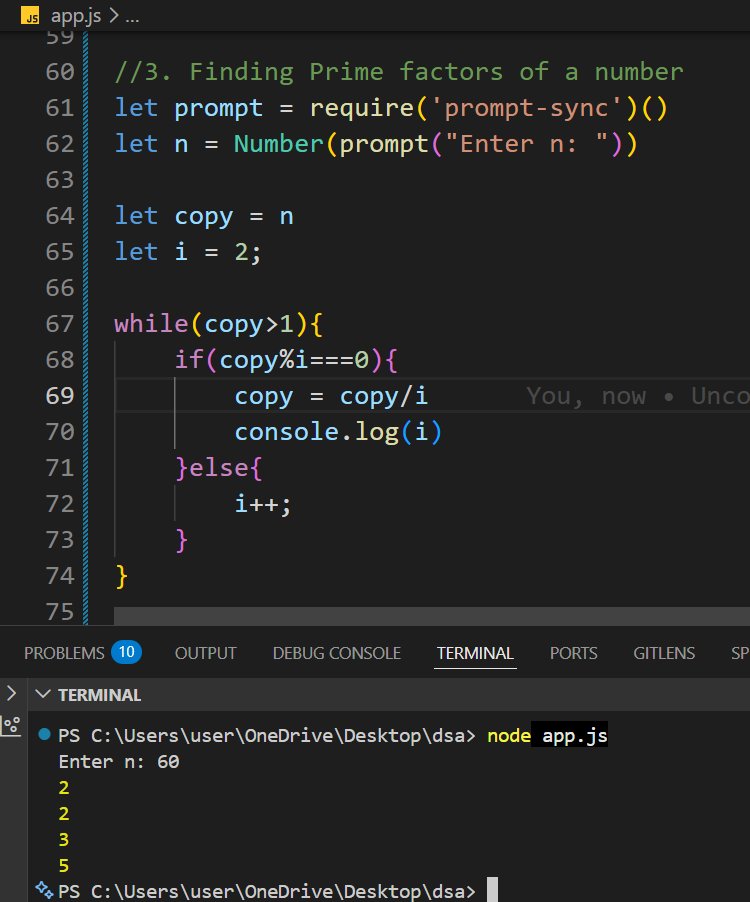Click the if(copy%i===0) condition
The height and width of the screenshot is (902, 750).
pyautogui.click(x=286, y=360)
